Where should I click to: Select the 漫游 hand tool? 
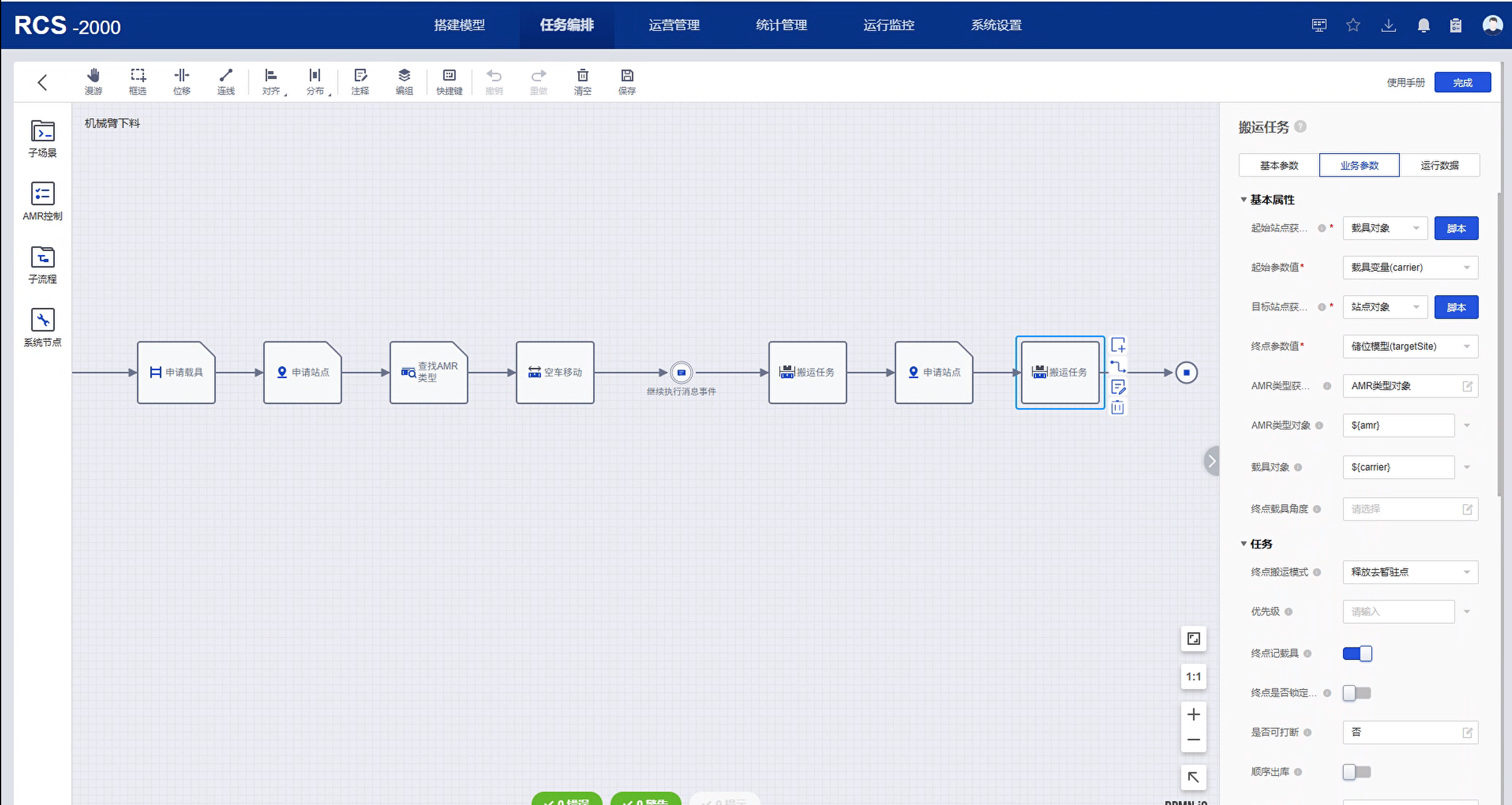click(94, 81)
